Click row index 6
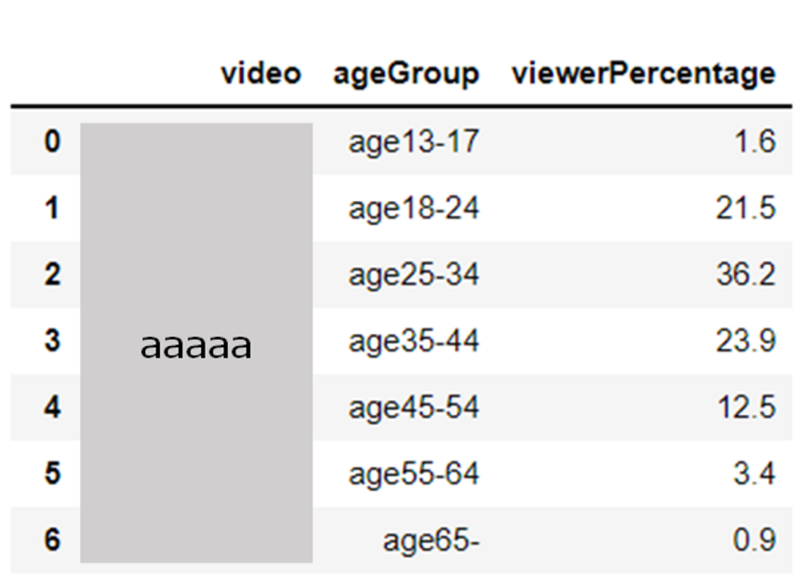This screenshot has width=800, height=576. (53, 540)
